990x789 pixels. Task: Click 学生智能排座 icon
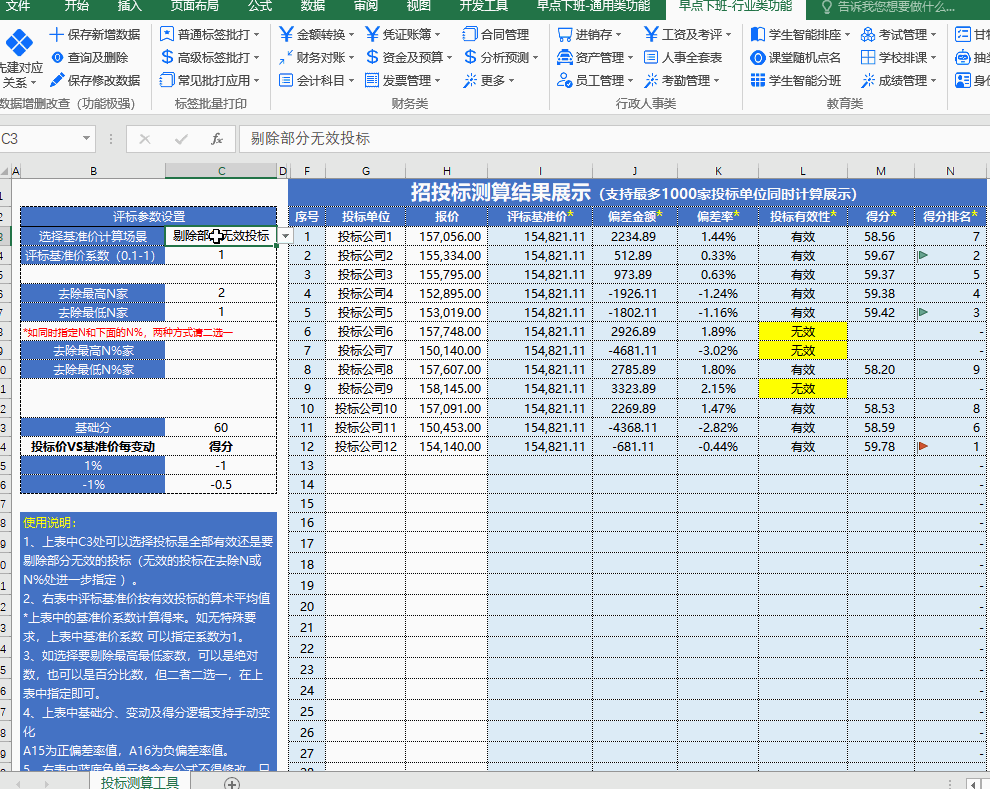pyautogui.click(x=758, y=35)
